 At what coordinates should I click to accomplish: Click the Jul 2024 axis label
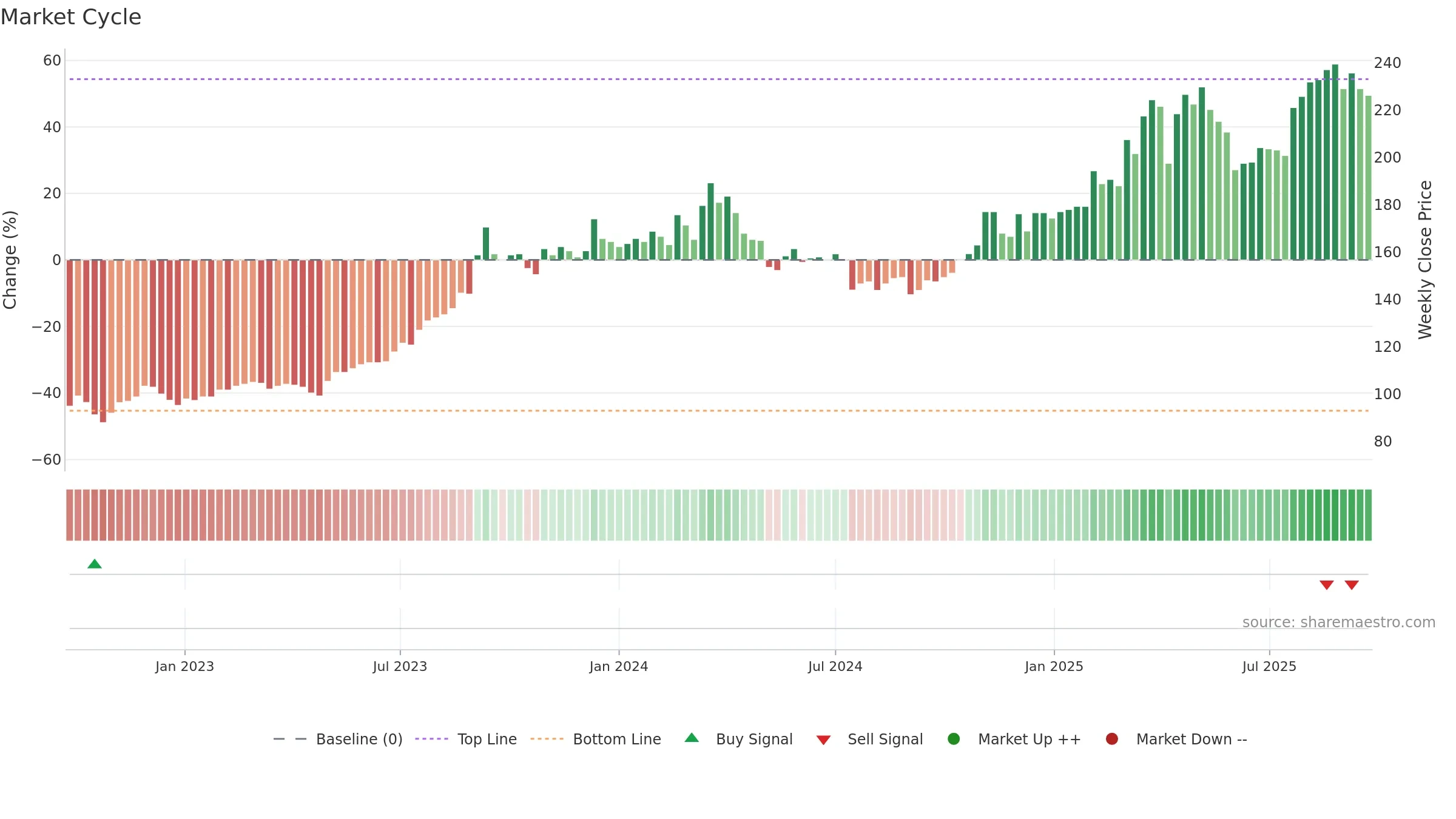[x=835, y=667]
